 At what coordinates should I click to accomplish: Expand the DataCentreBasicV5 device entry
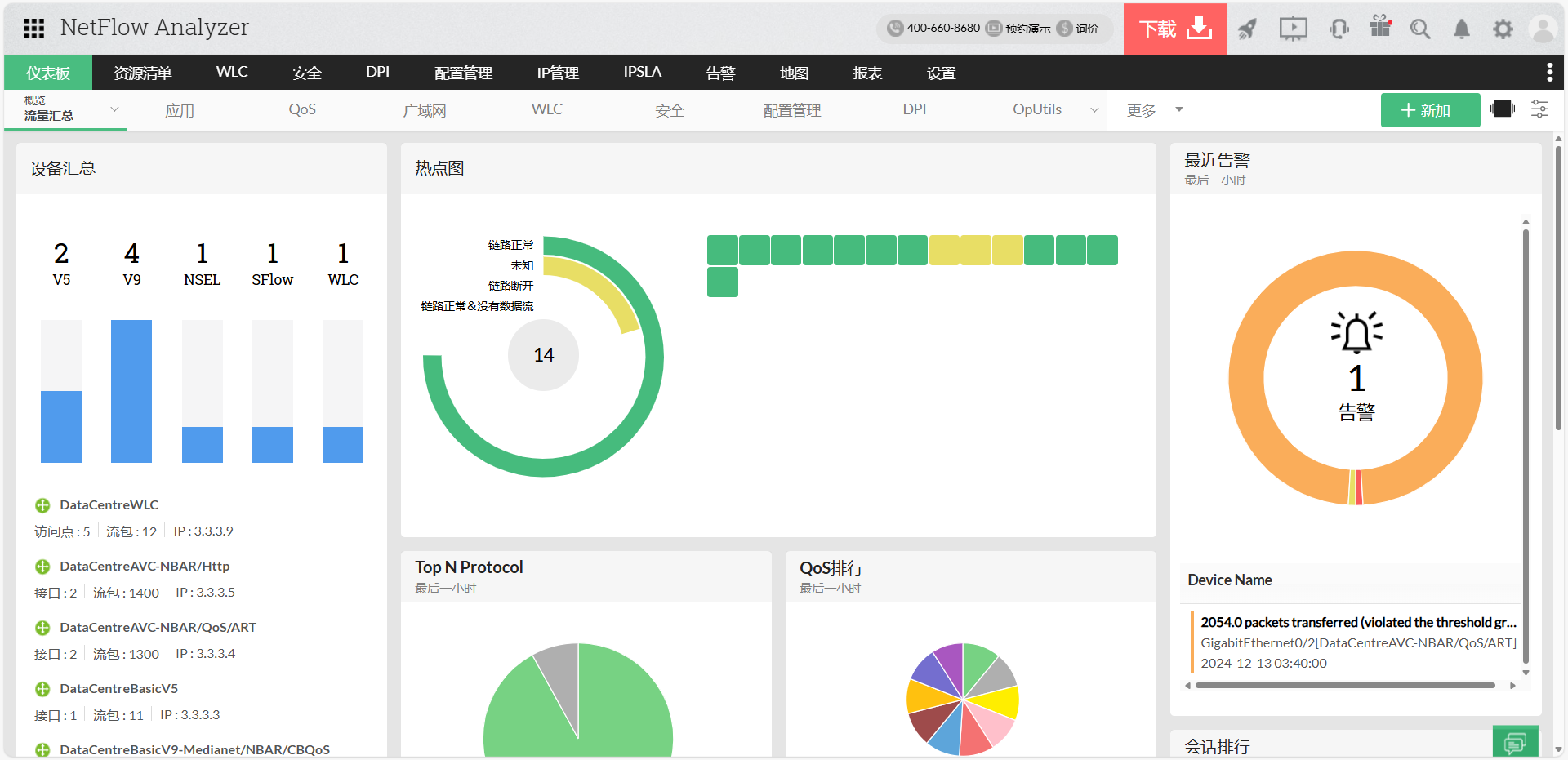(42, 689)
